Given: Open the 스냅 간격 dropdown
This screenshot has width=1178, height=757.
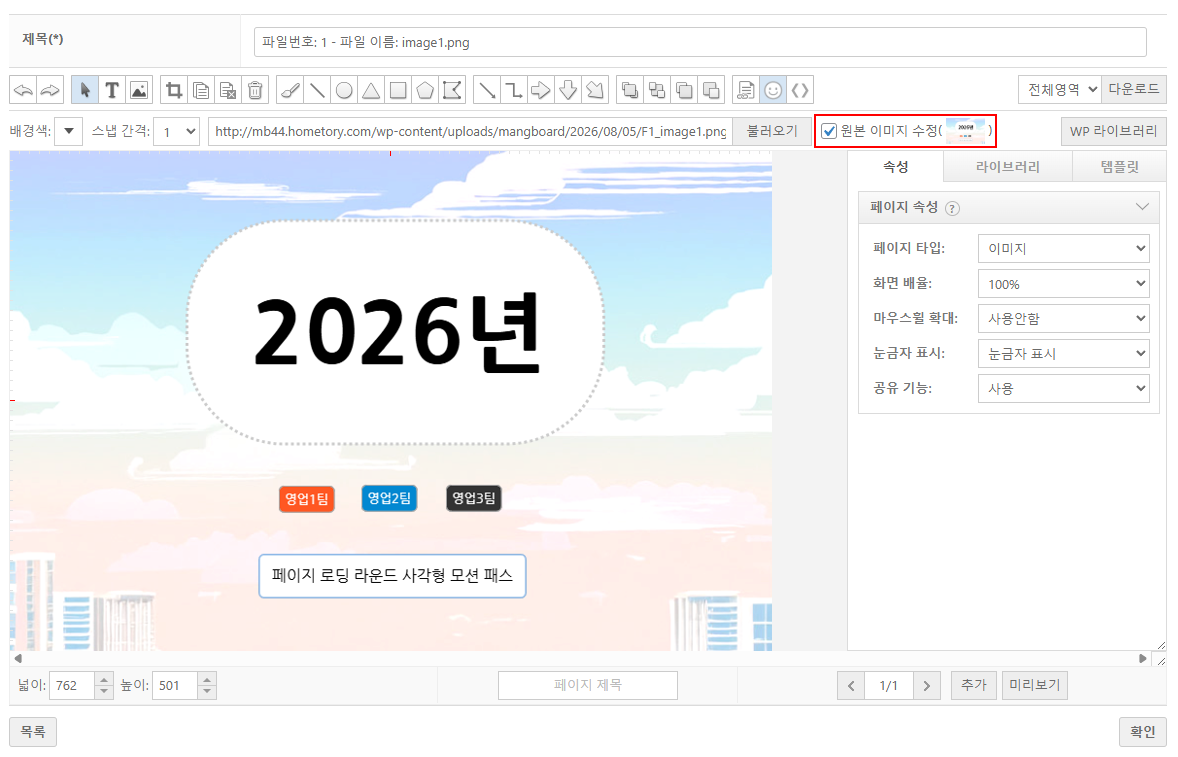Looking at the screenshot, I should 177,131.
